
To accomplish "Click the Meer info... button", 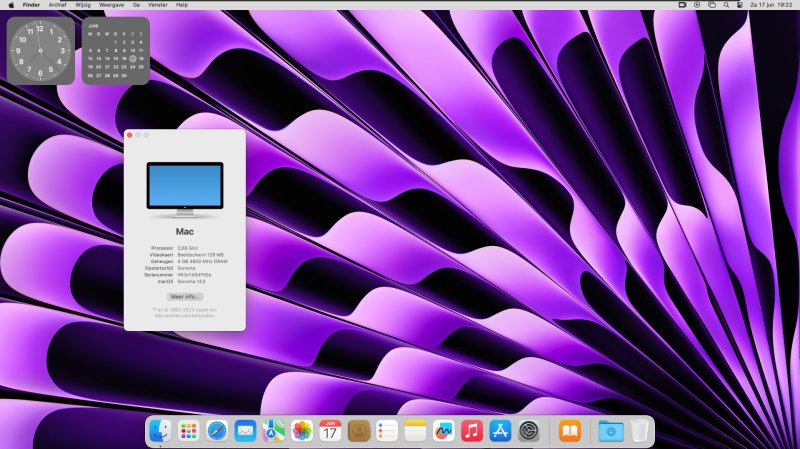I will click(x=185, y=296).
